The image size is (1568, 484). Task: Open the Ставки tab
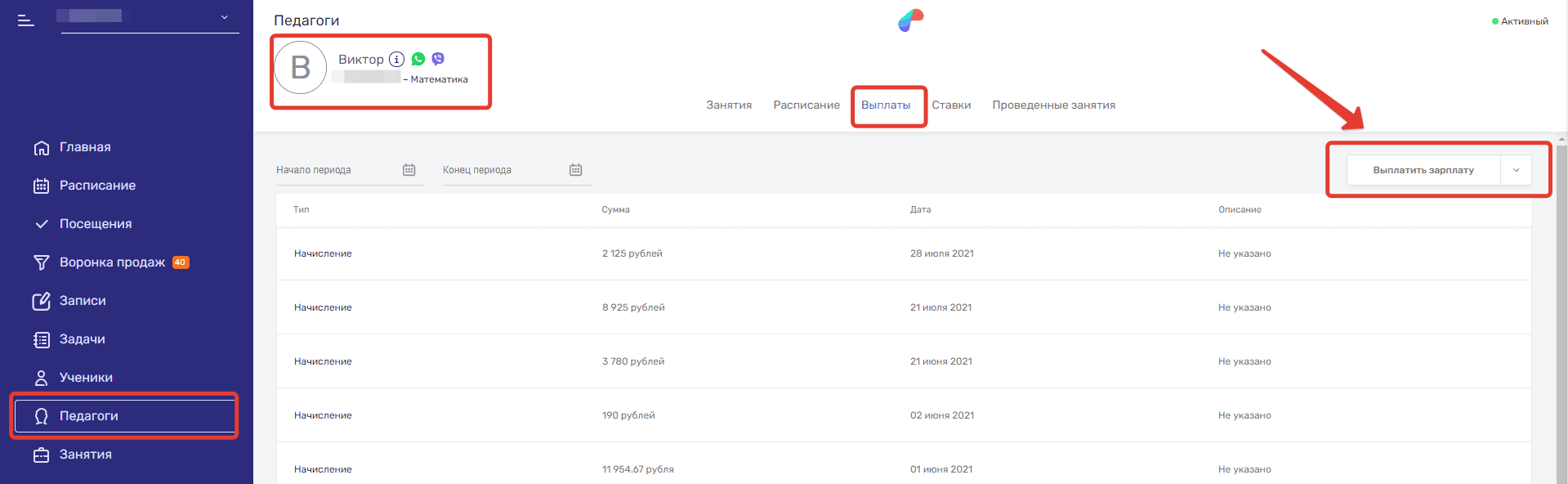951,105
